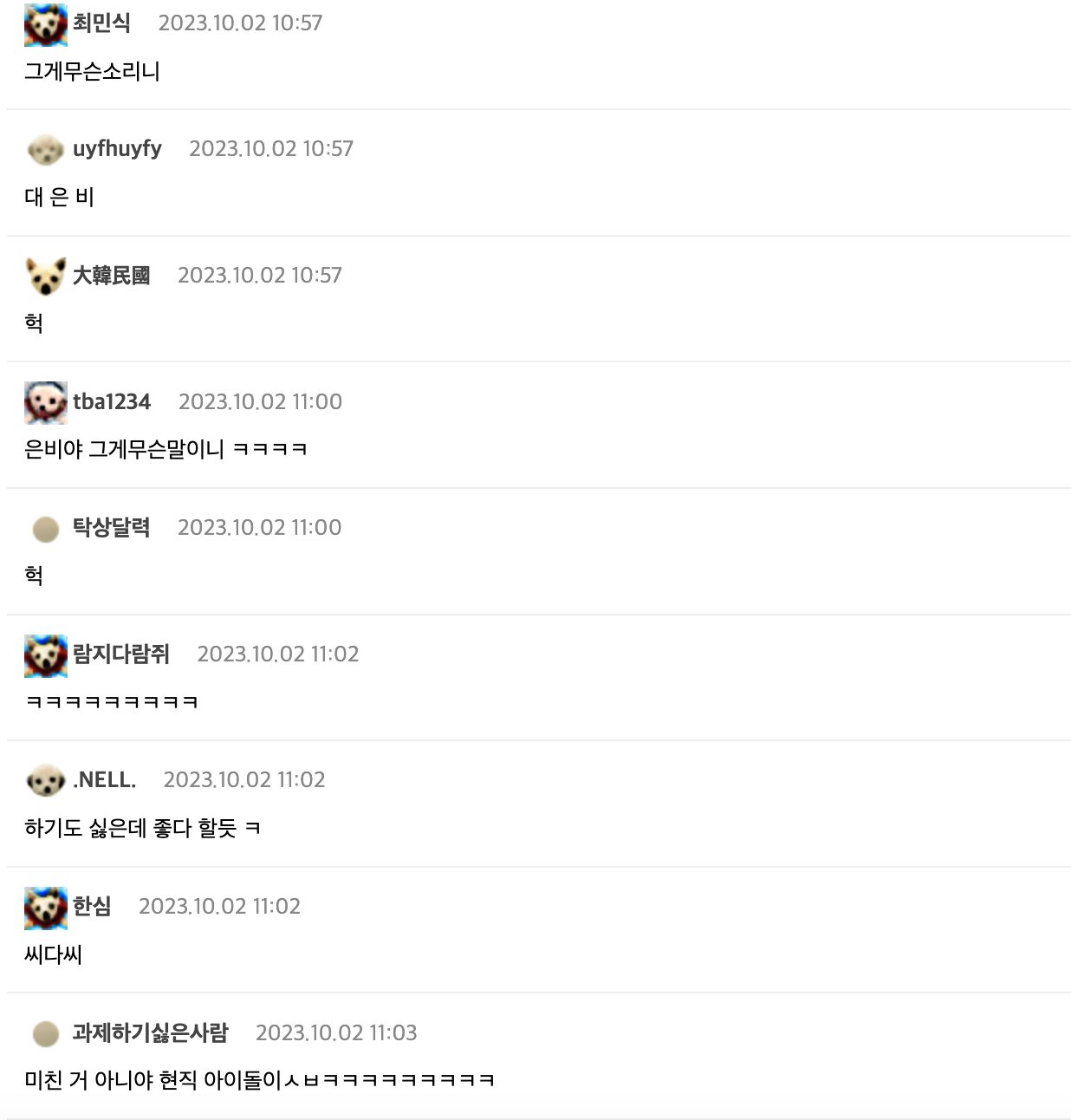Click 과제하기싫은사람's round beige avatar

pos(46,1033)
